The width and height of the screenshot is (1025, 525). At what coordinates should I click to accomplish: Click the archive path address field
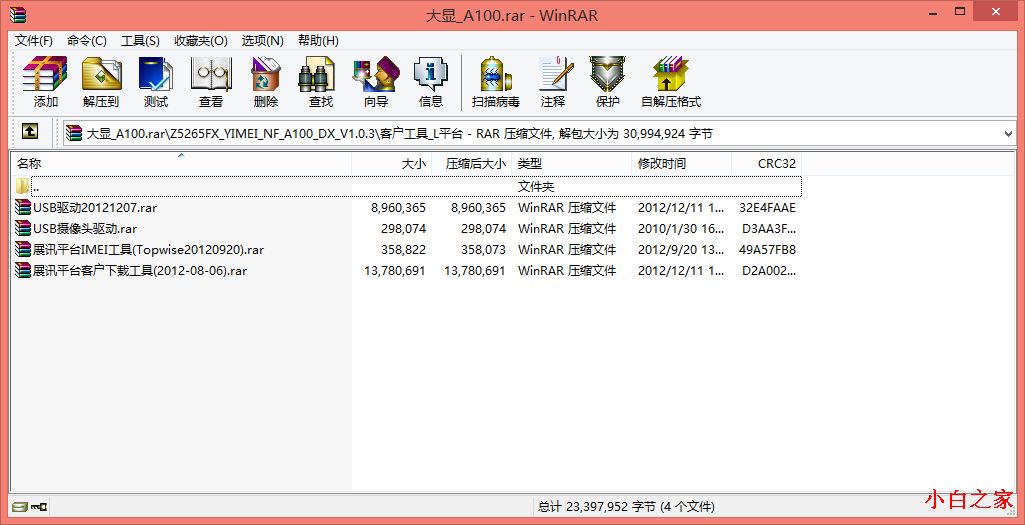[x=540, y=133]
